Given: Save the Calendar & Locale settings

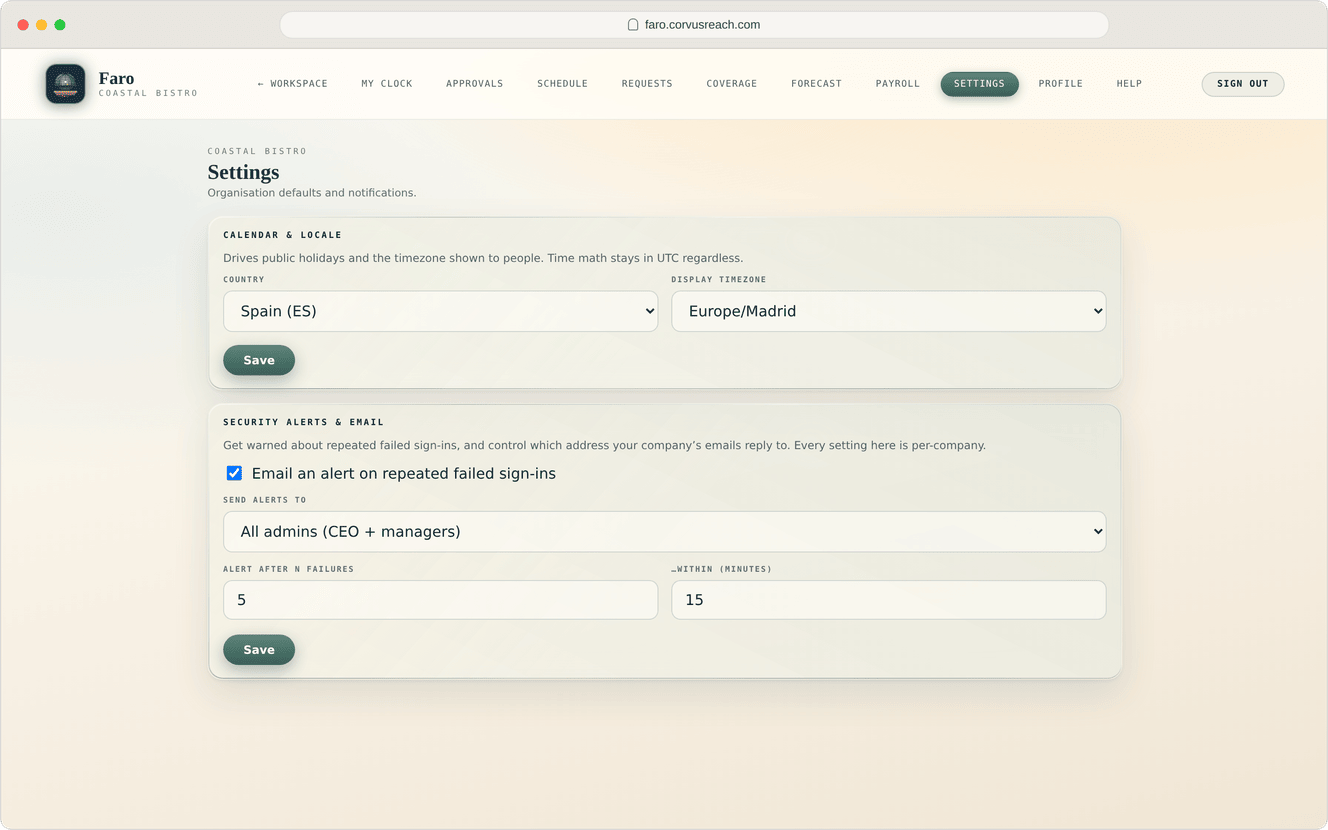Looking at the screenshot, I should click(259, 360).
